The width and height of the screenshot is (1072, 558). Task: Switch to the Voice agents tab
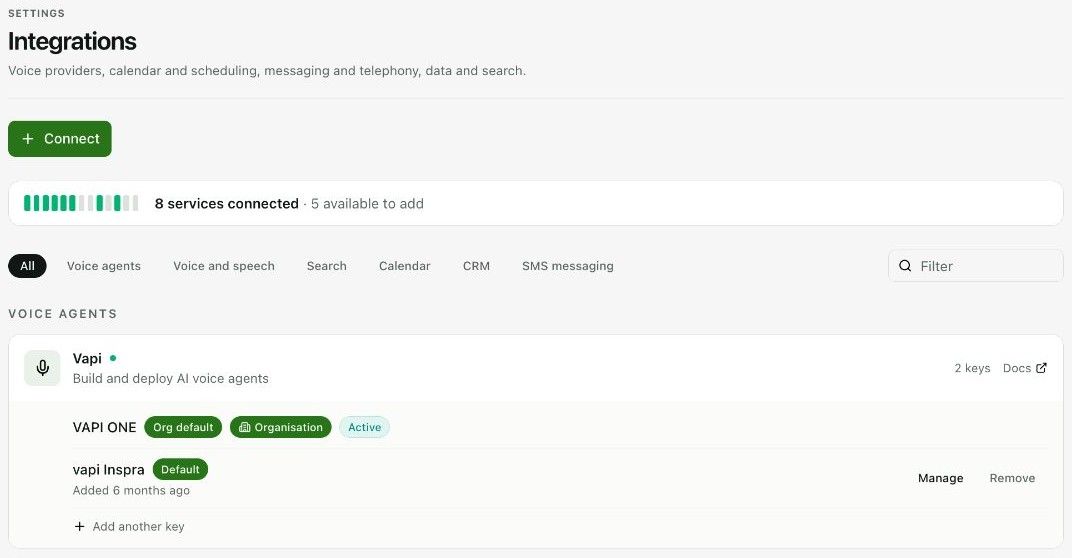click(104, 266)
